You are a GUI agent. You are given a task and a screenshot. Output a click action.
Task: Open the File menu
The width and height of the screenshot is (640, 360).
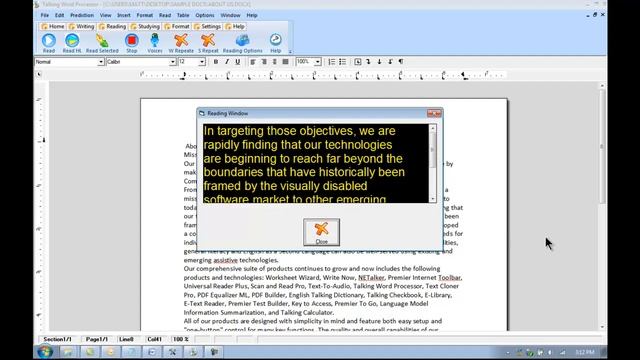(x=44, y=15)
